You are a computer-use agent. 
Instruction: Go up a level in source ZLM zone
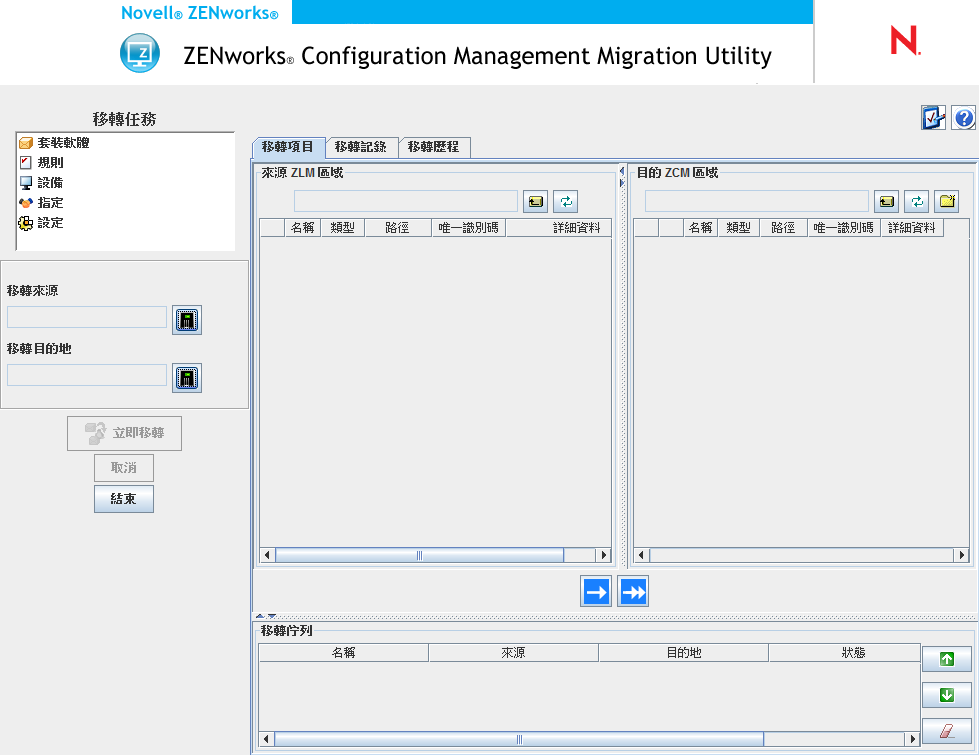(535, 201)
